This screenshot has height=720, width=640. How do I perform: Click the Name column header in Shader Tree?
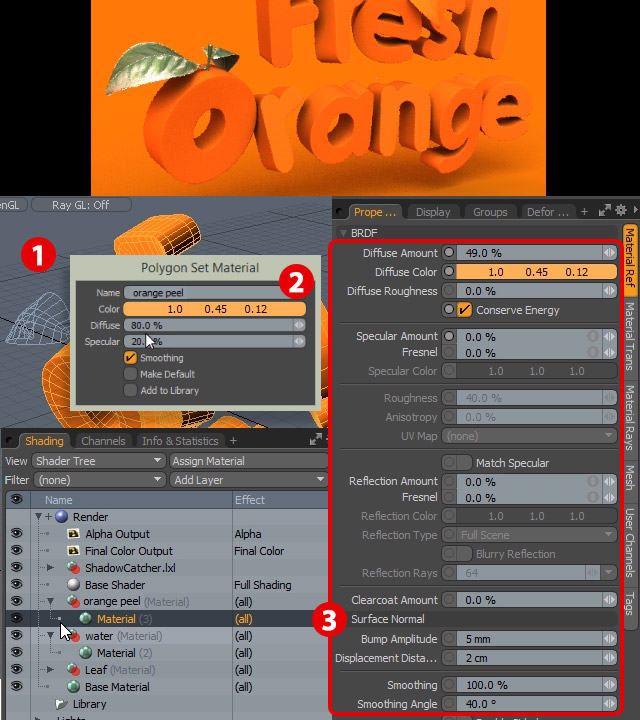58,500
